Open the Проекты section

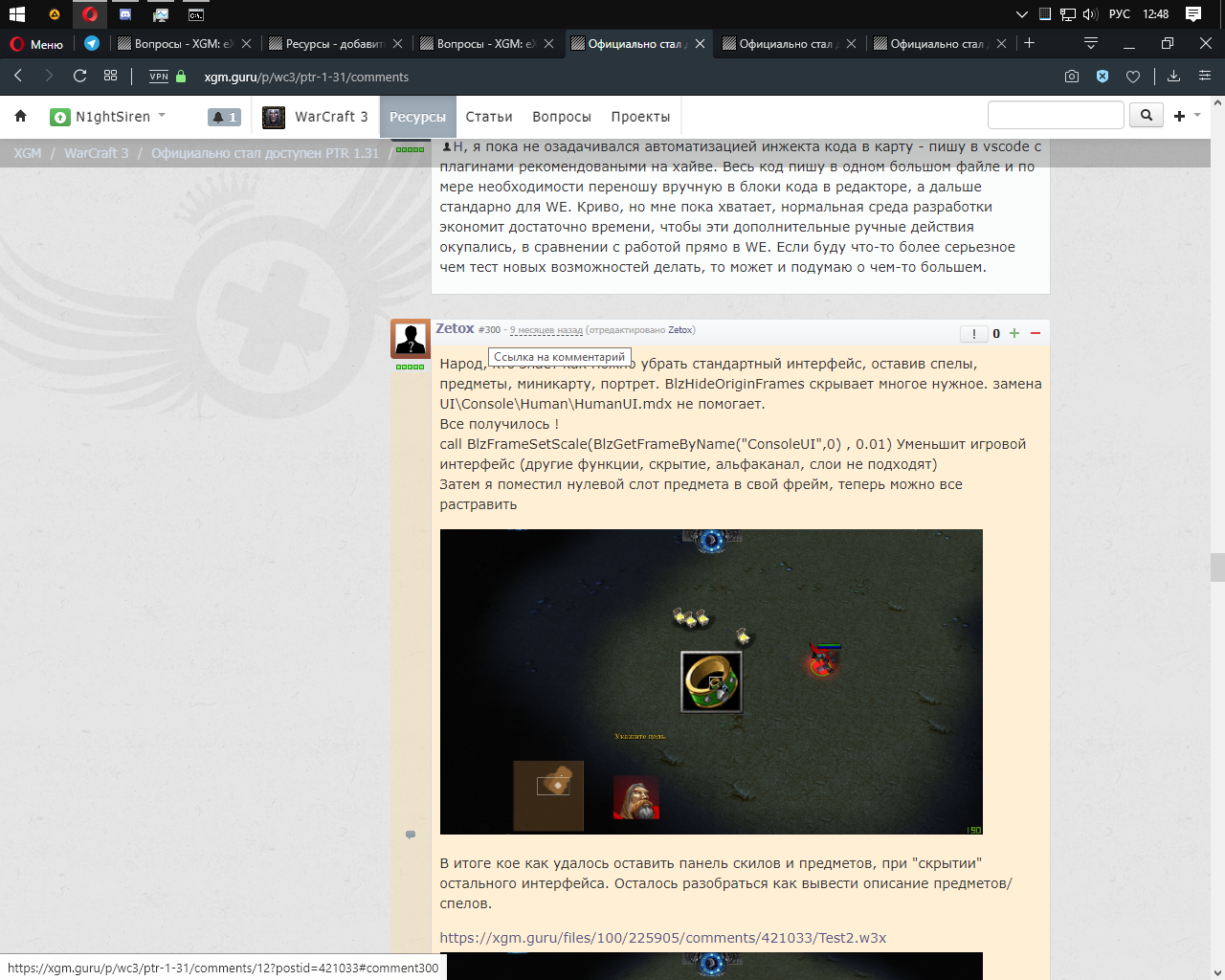coord(640,117)
